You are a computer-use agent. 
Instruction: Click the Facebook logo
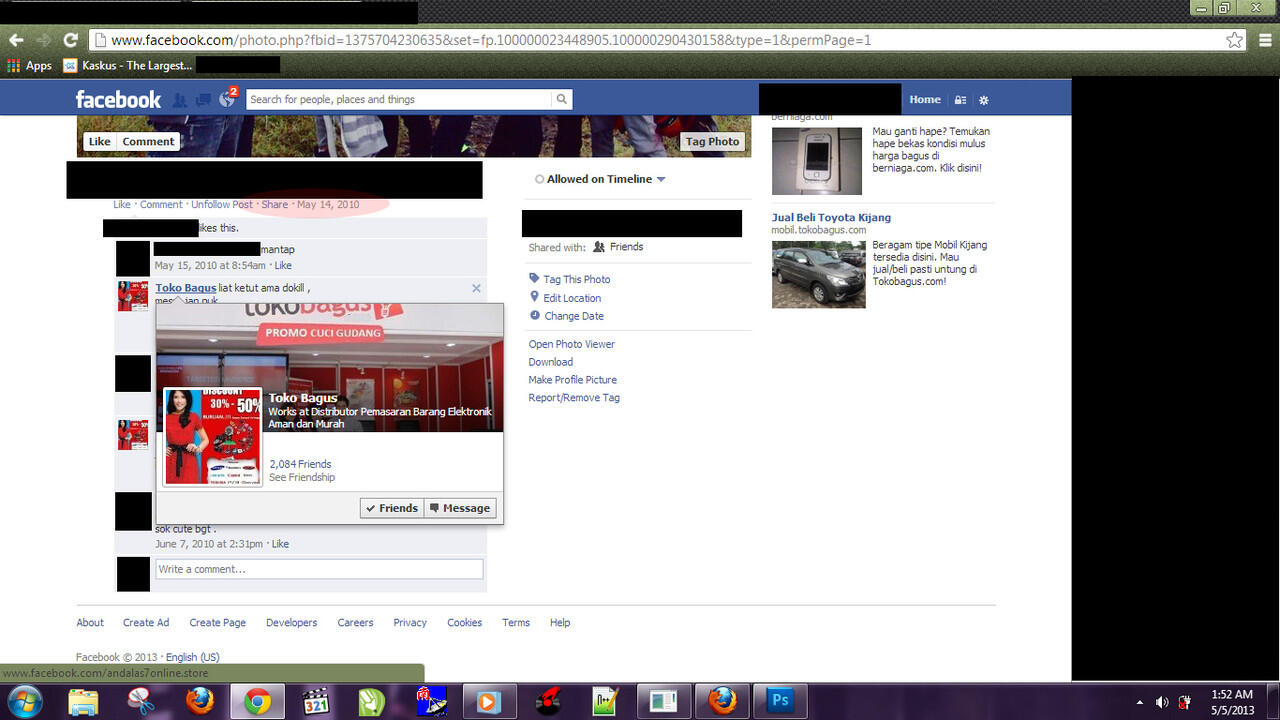(x=118, y=99)
